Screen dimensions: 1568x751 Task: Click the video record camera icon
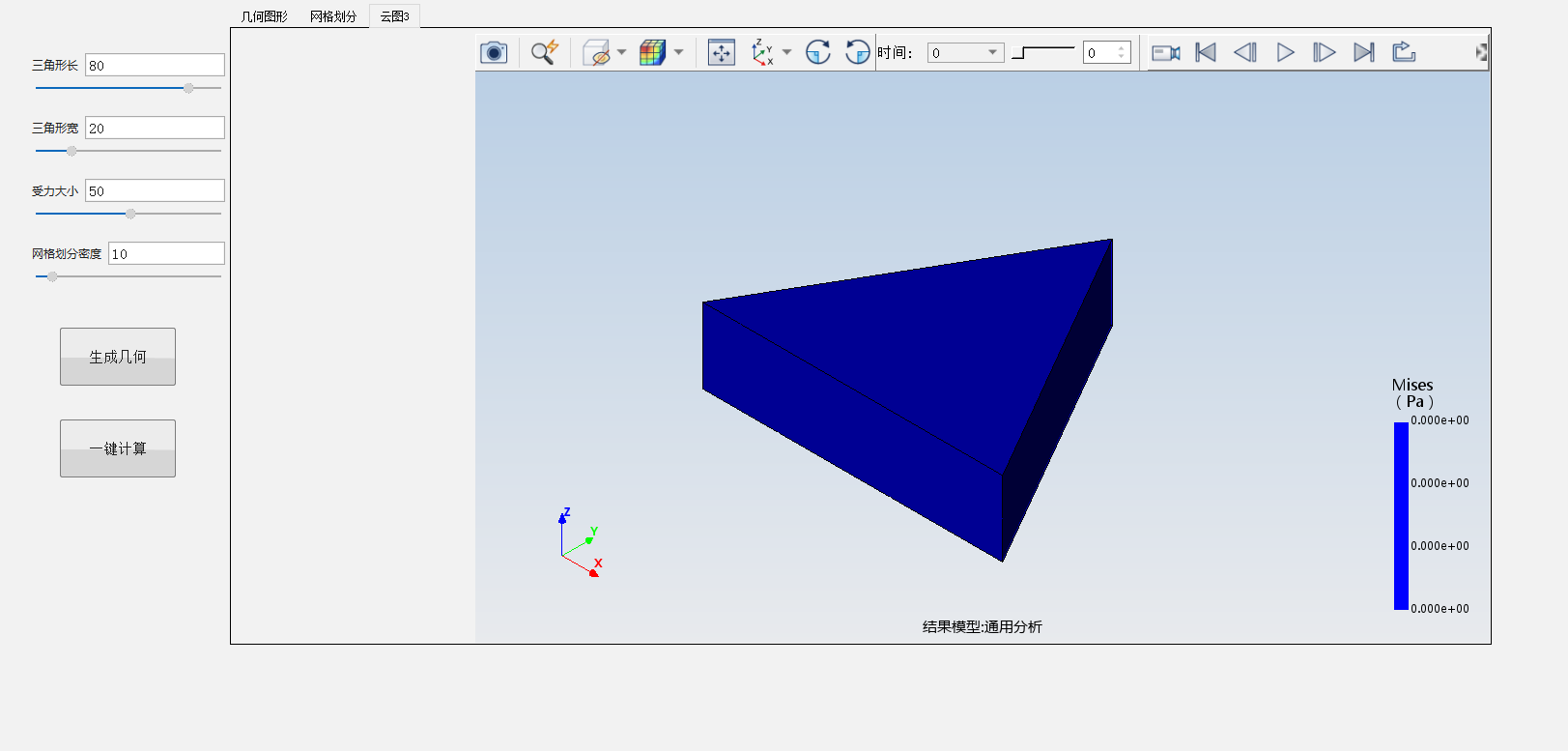1166,52
